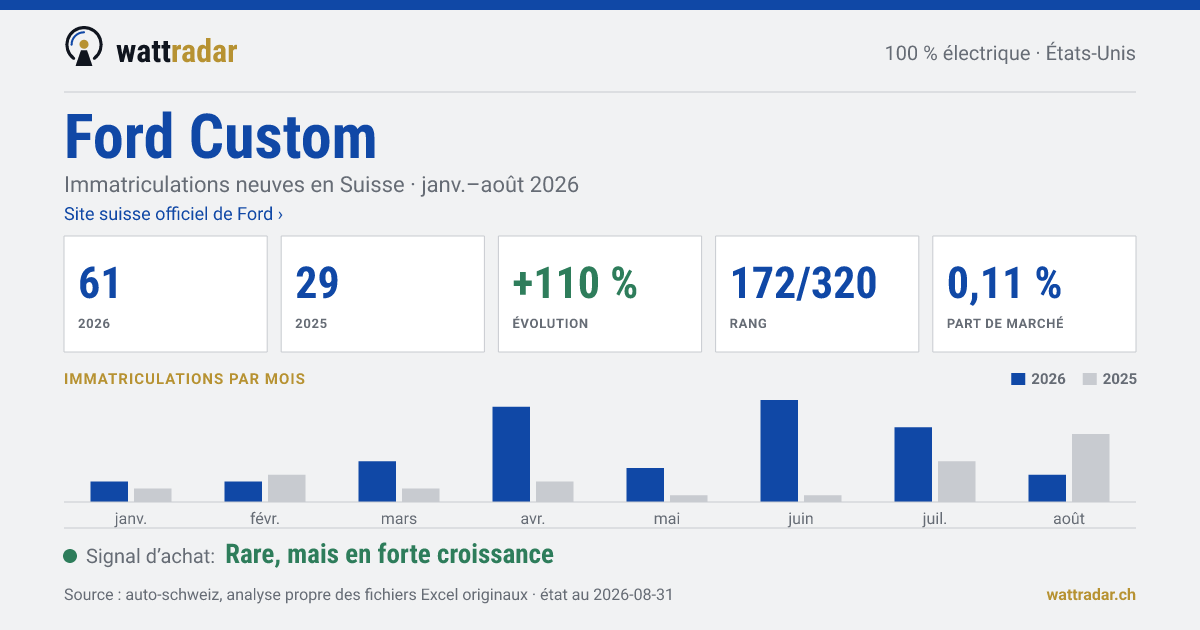This screenshot has height=630, width=1200.
Task: Click the wattradar radar logo icon
Action: click(x=84, y=47)
